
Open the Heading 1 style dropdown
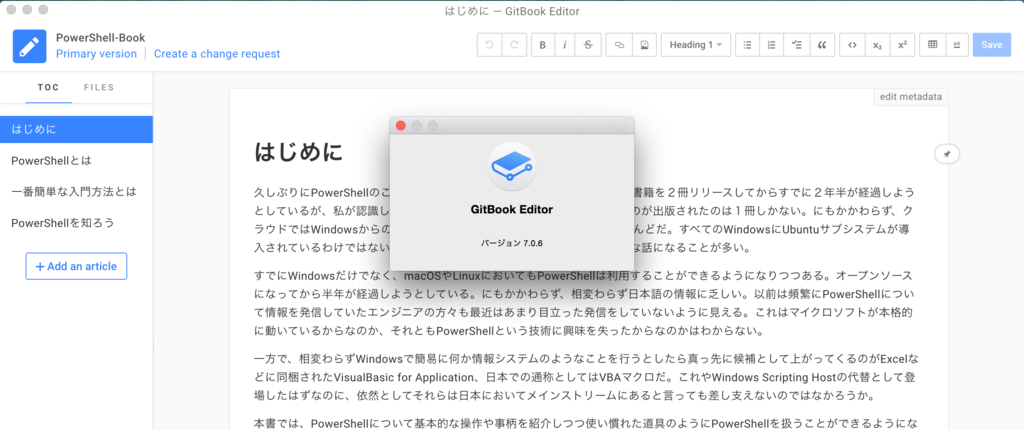pyautogui.click(x=696, y=45)
